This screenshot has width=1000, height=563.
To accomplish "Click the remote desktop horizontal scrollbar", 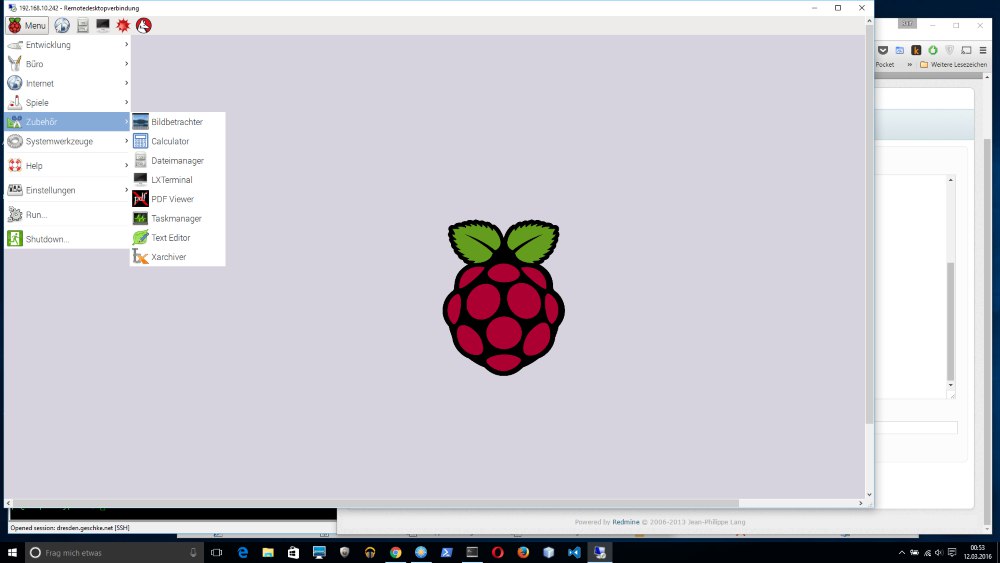I will point(376,503).
